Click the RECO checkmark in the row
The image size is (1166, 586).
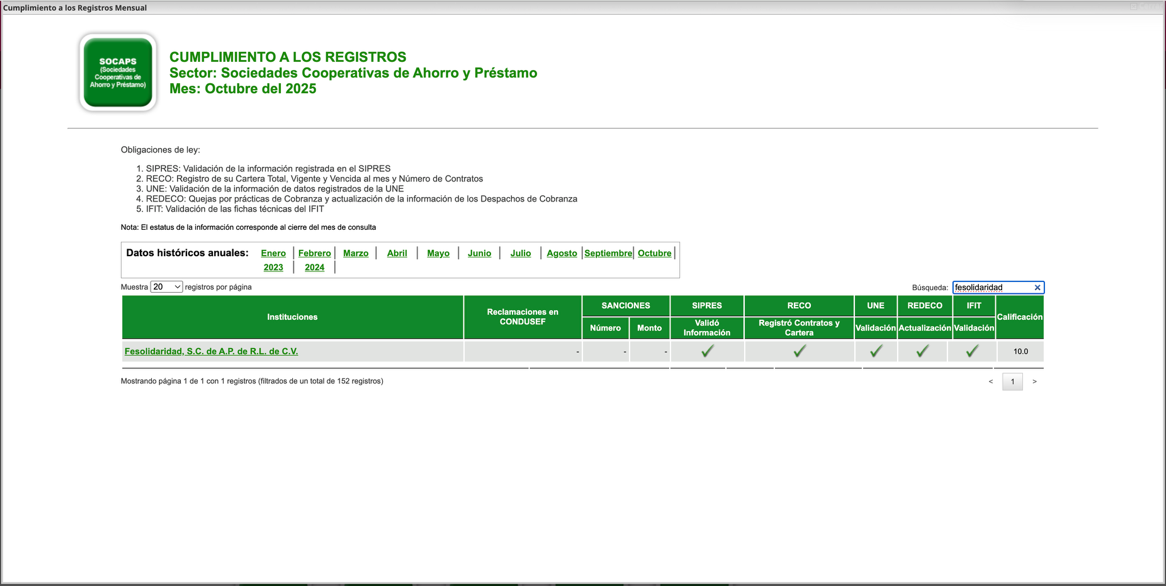click(x=799, y=351)
